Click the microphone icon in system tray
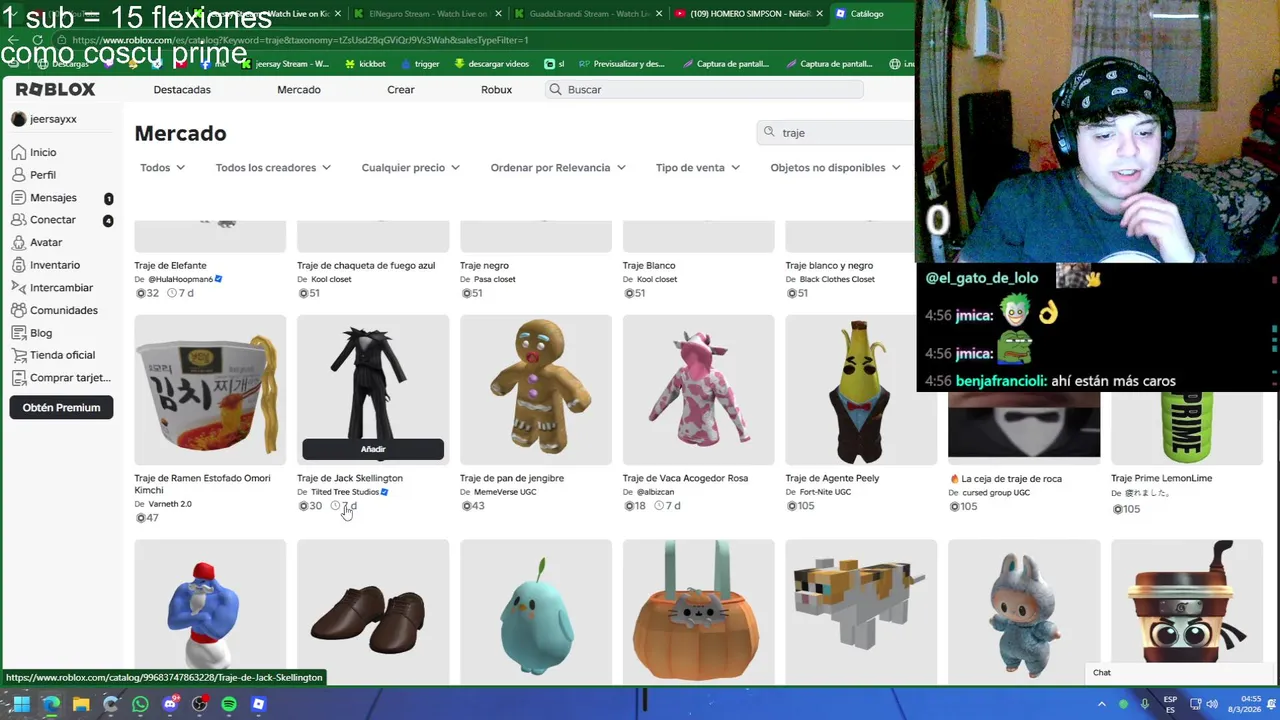 pos(1145,704)
